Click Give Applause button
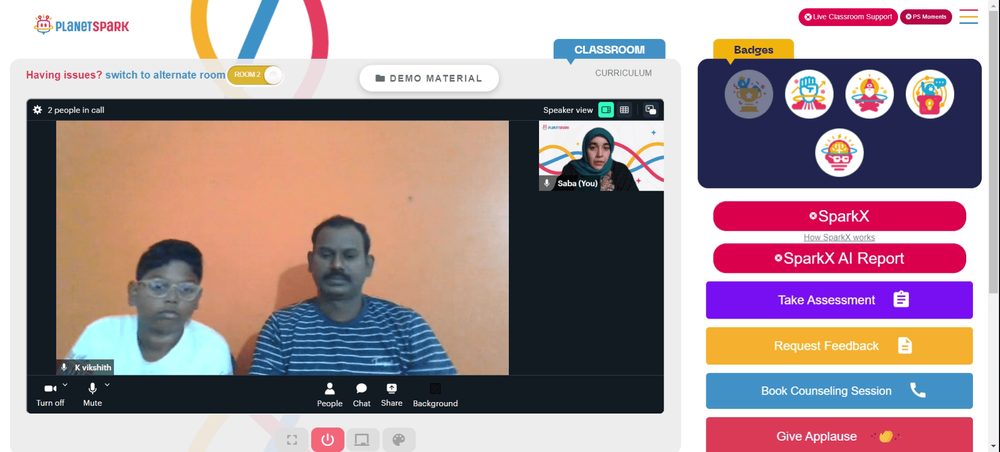 (839, 435)
